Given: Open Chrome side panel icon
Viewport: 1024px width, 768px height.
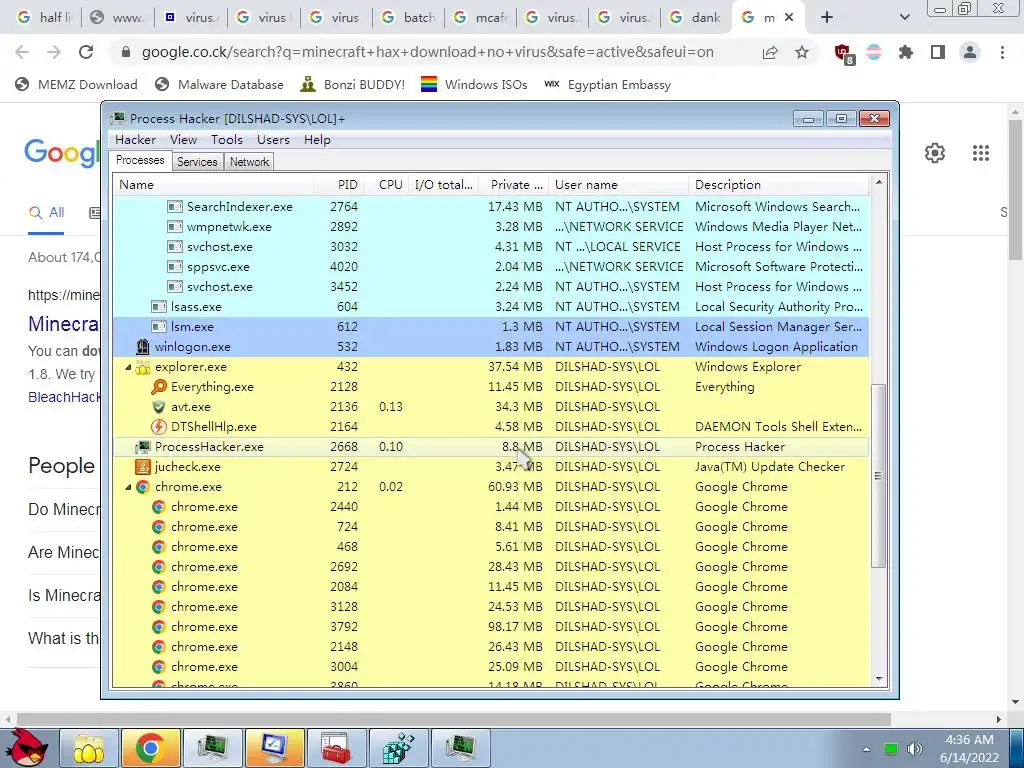Looking at the screenshot, I should click(938, 52).
